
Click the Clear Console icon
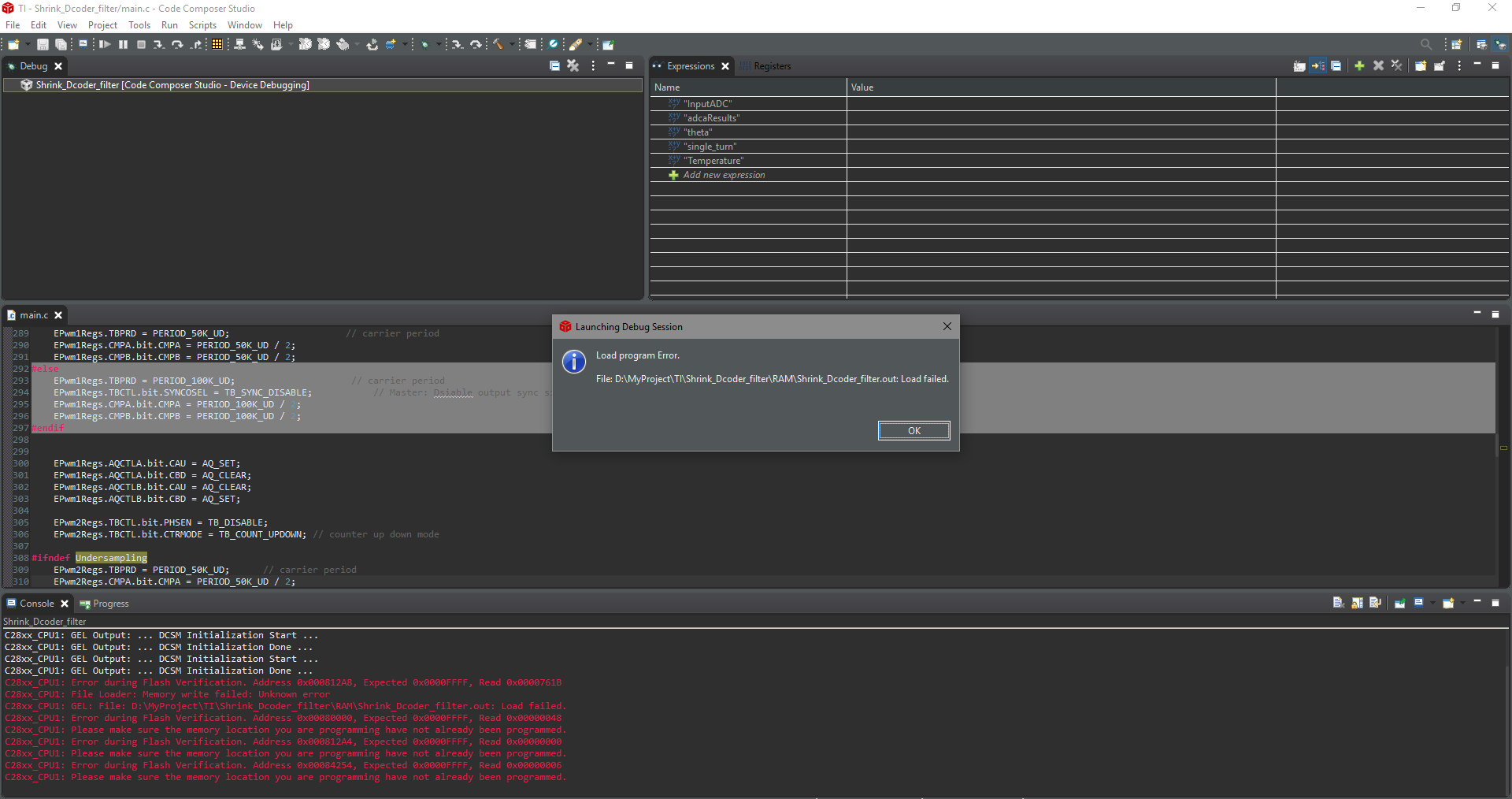tap(1338, 603)
